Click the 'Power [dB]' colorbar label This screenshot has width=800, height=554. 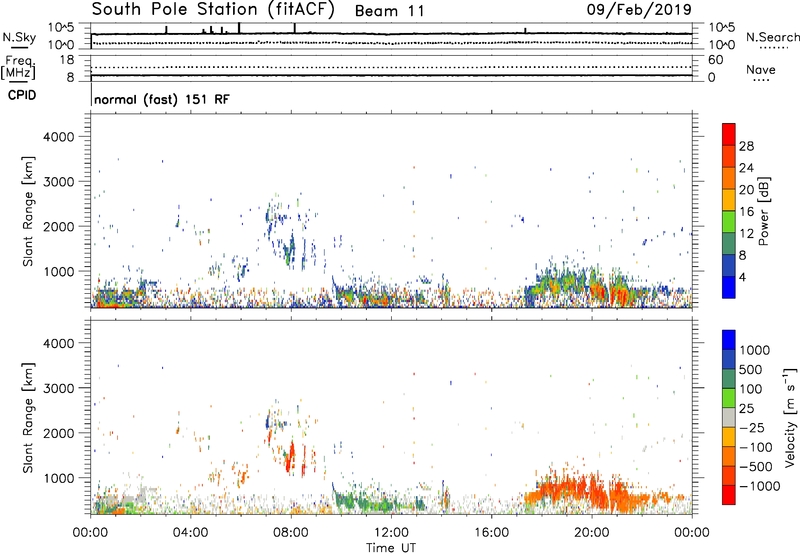click(x=764, y=211)
